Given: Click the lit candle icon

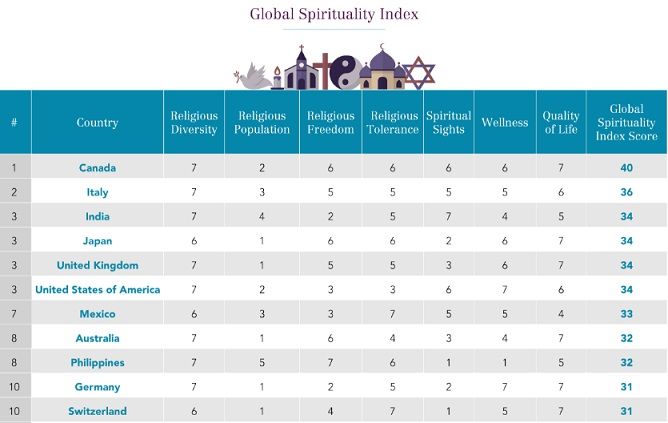Looking at the screenshot, I should [275, 80].
